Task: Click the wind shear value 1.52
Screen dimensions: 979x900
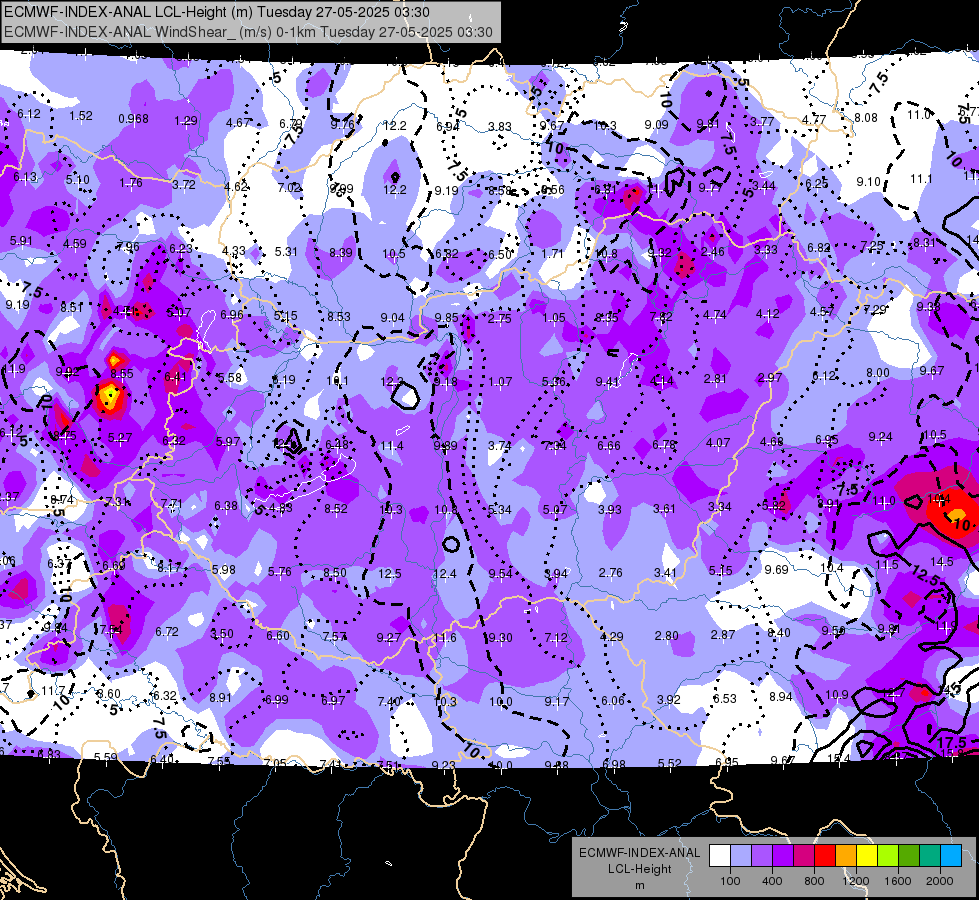Action: (81, 116)
